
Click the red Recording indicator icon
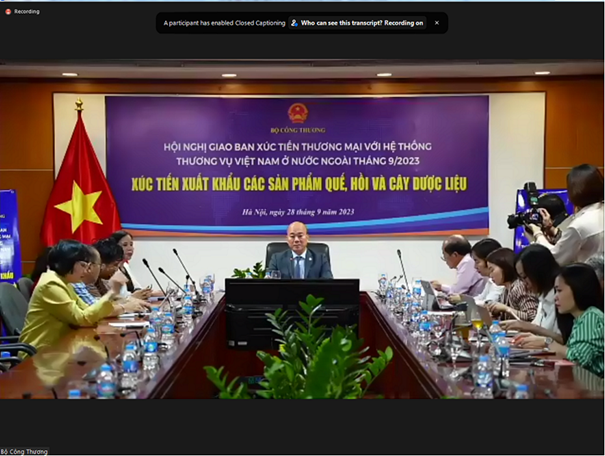point(8,12)
